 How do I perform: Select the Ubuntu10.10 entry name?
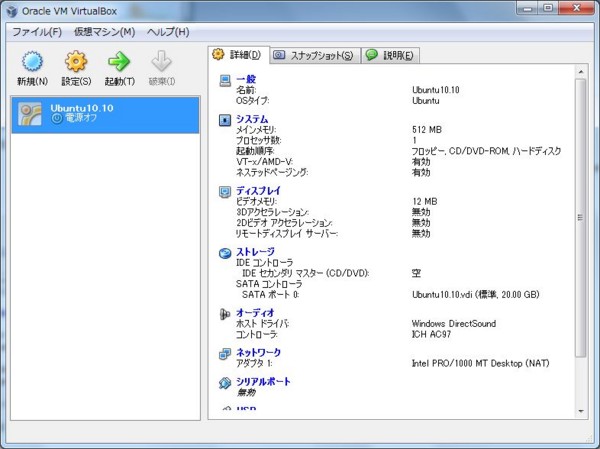(82, 108)
